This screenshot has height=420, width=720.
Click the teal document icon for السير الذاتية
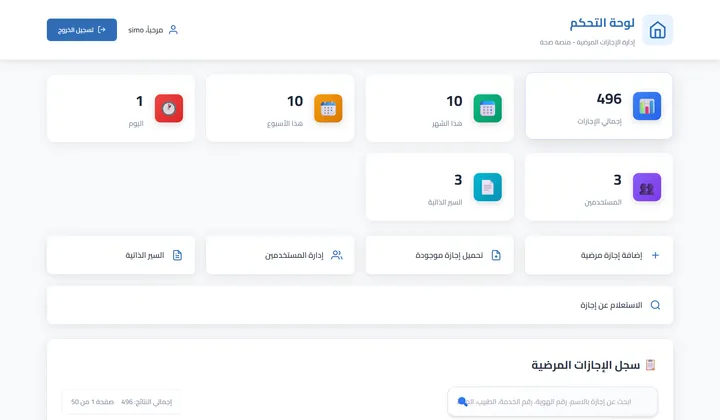pos(488,187)
